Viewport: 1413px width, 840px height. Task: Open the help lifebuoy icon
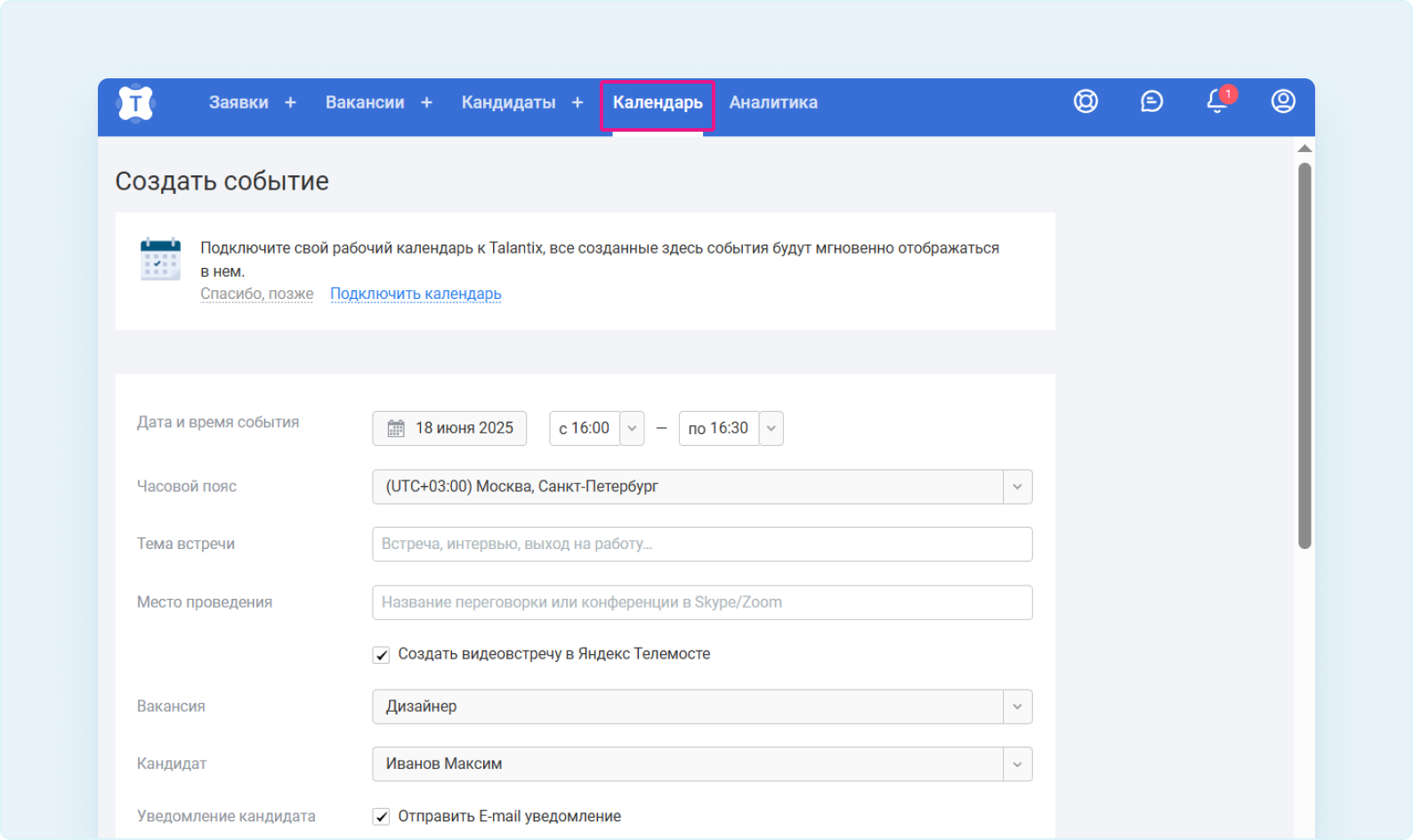coord(1086,101)
